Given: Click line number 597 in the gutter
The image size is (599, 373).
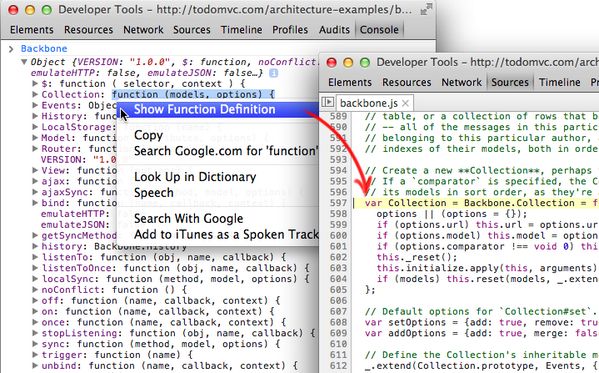Looking at the screenshot, I should [x=338, y=203].
